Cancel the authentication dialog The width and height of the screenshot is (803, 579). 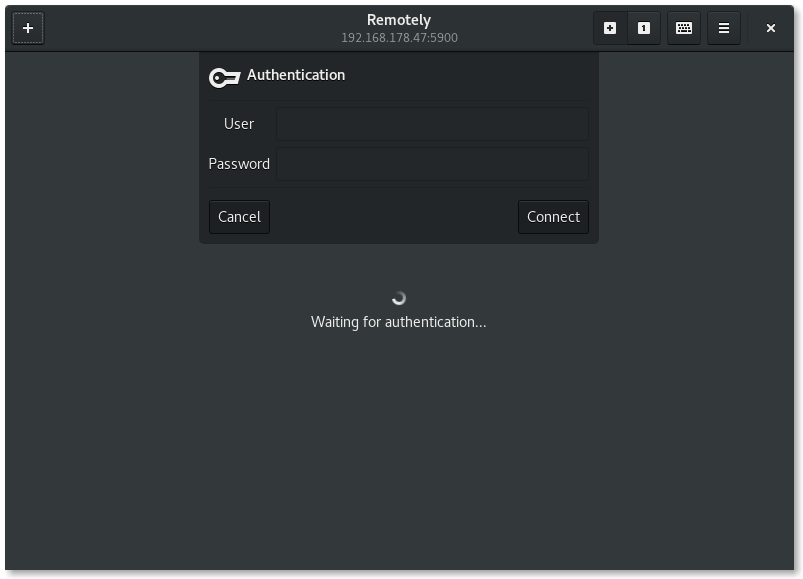(x=239, y=217)
